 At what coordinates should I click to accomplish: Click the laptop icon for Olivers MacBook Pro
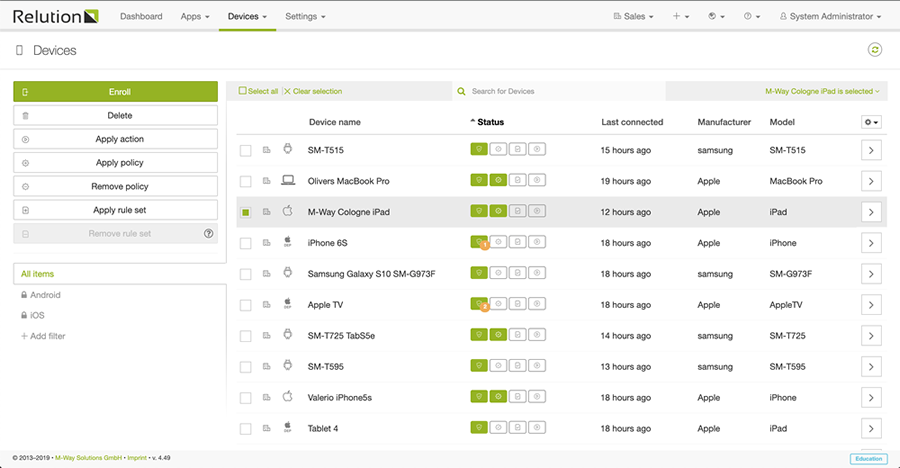coord(288,180)
